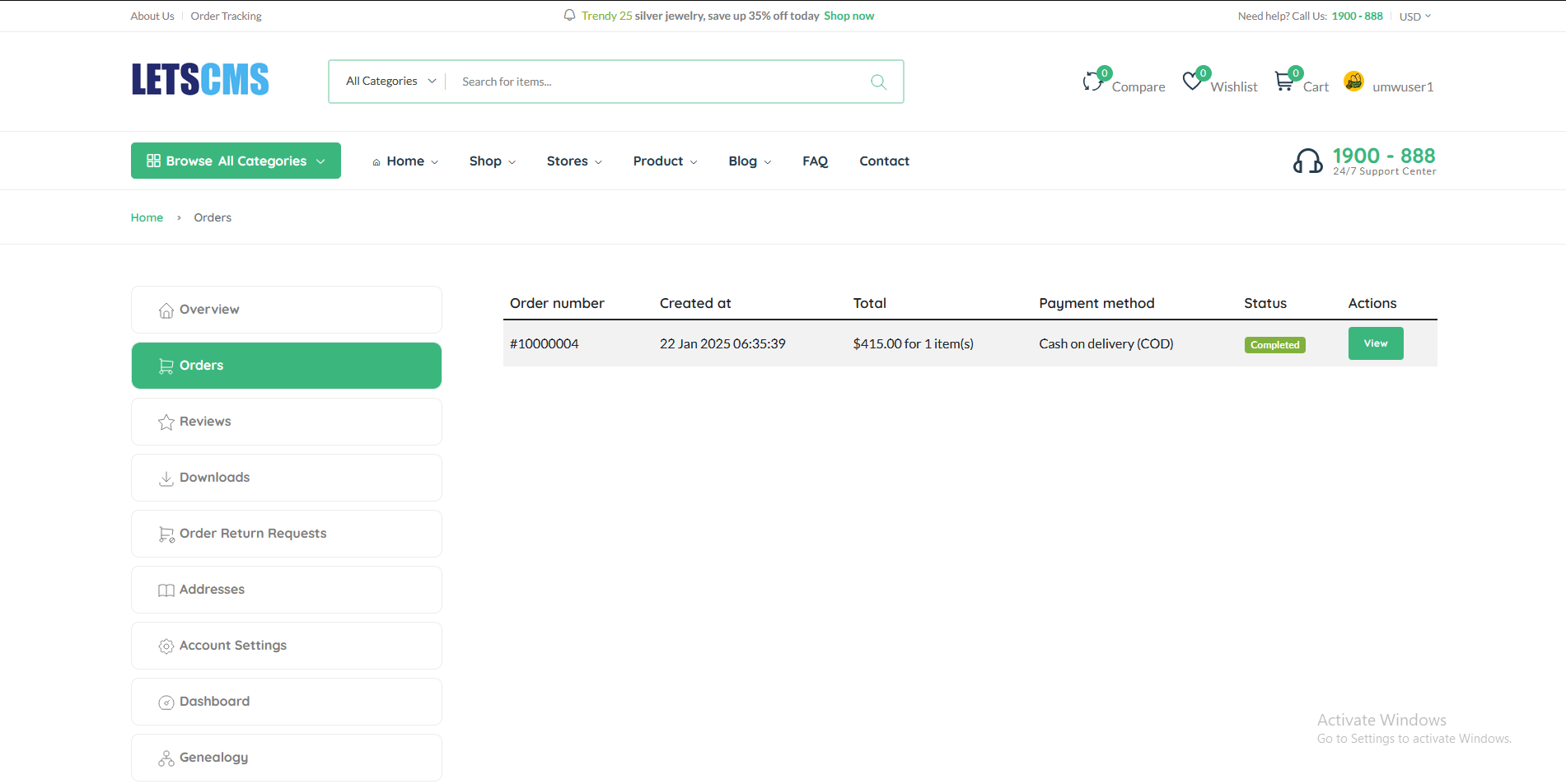Expand Browse All Categories menu
Screen dimensions: 1566x784
(x=236, y=161)
